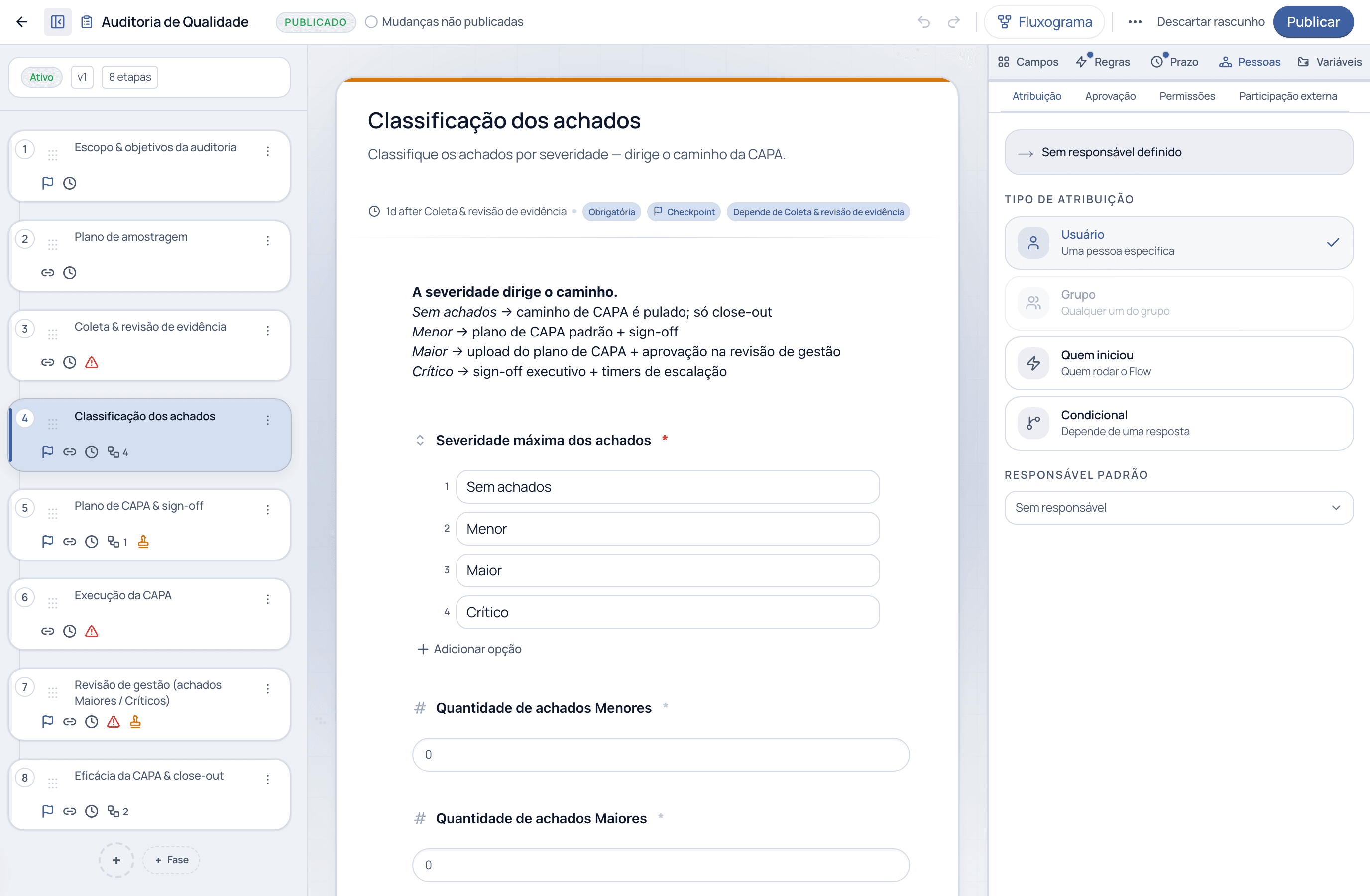The image size is (1370, 896).
Task: Open step menu for Eficácia da CAPA & close-out
Action: tap(268, 779)
